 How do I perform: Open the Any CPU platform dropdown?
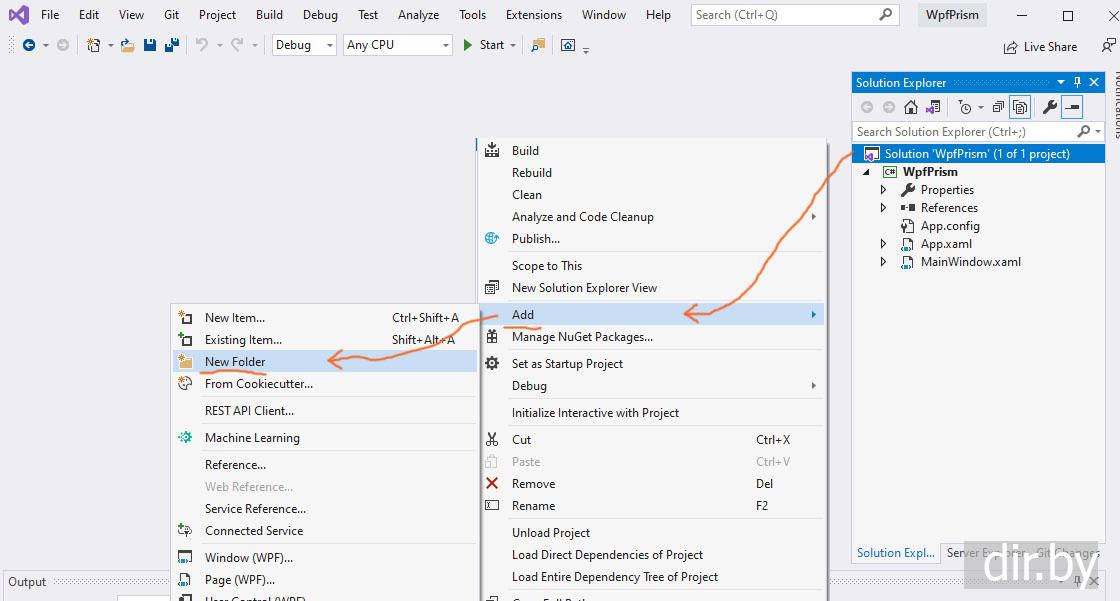(398, 45)
